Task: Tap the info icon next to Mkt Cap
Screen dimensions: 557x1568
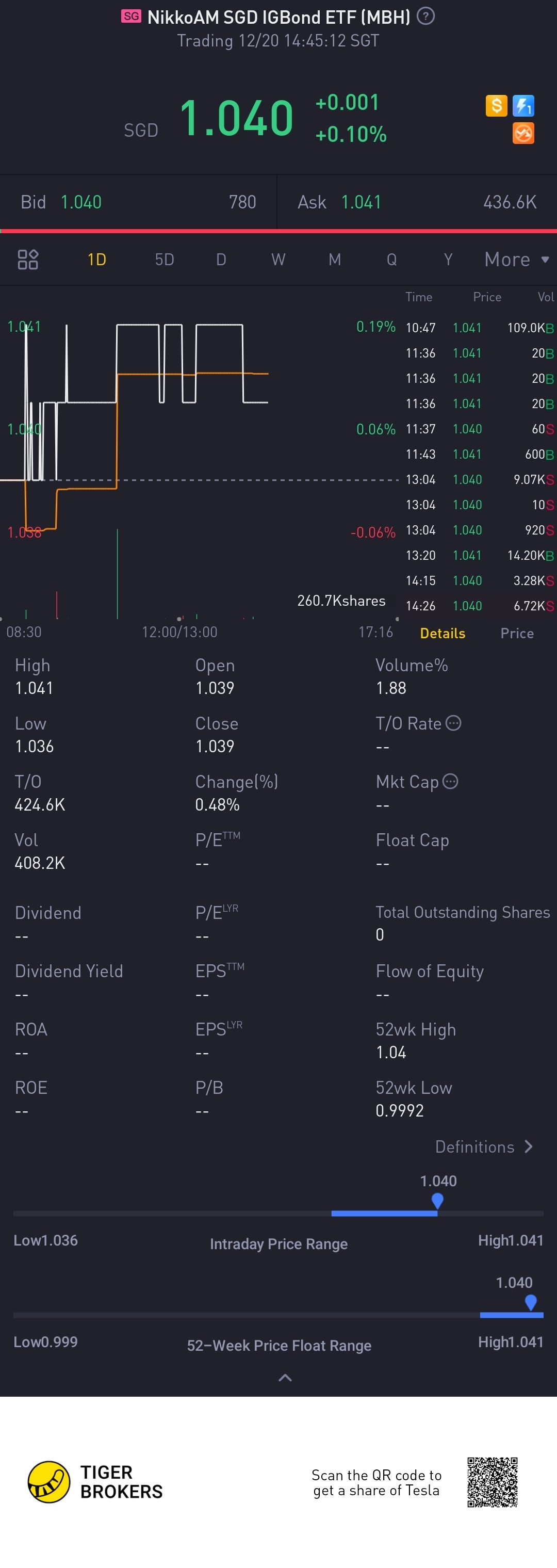Action: click(x=450, y=781)
